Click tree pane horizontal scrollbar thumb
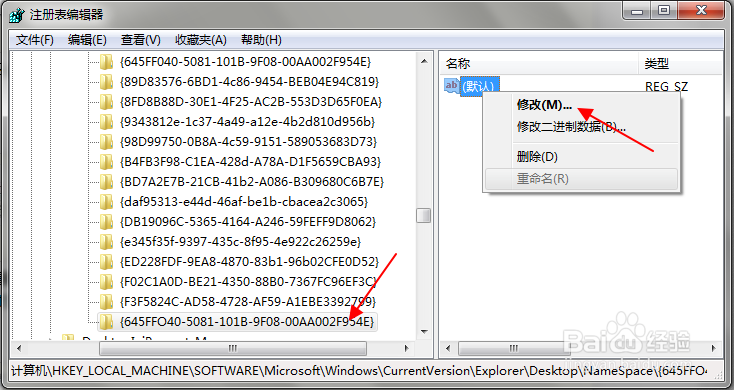Viewport: 734px width, 390px height. 233,348
